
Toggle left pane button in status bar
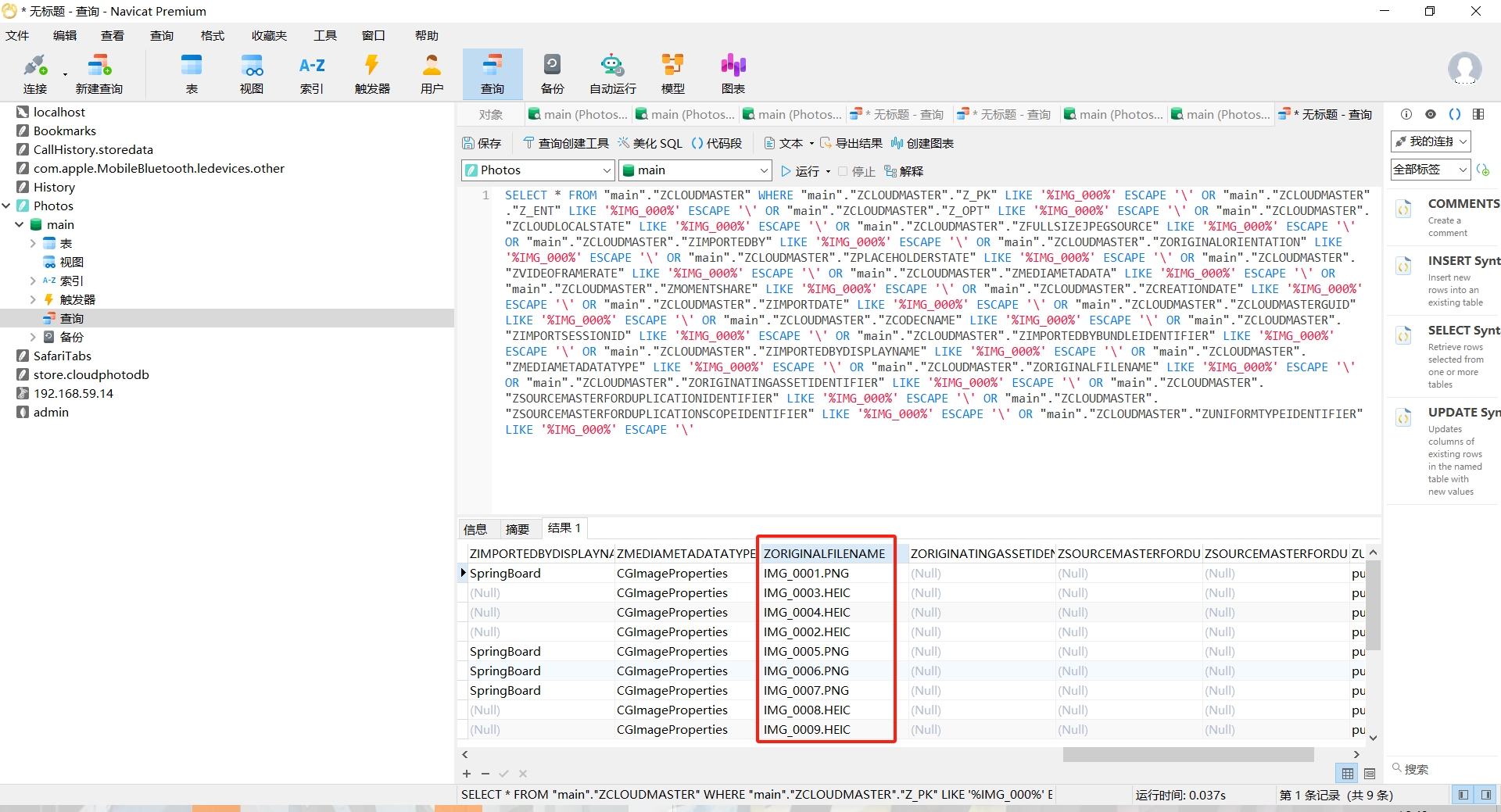tap(1463, 795)
